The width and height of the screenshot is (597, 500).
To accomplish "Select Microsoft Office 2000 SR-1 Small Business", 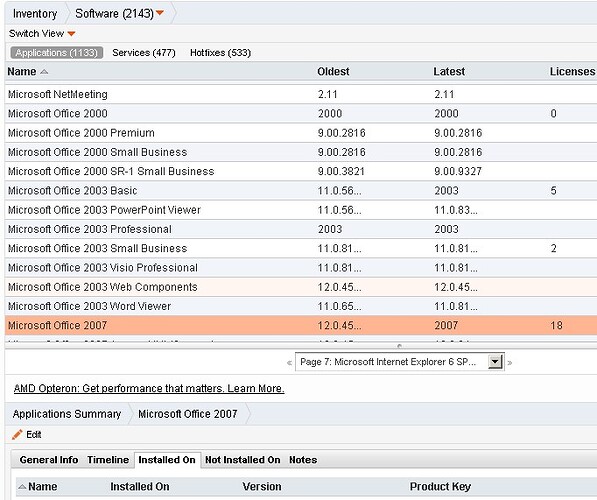I will point(301,171).
